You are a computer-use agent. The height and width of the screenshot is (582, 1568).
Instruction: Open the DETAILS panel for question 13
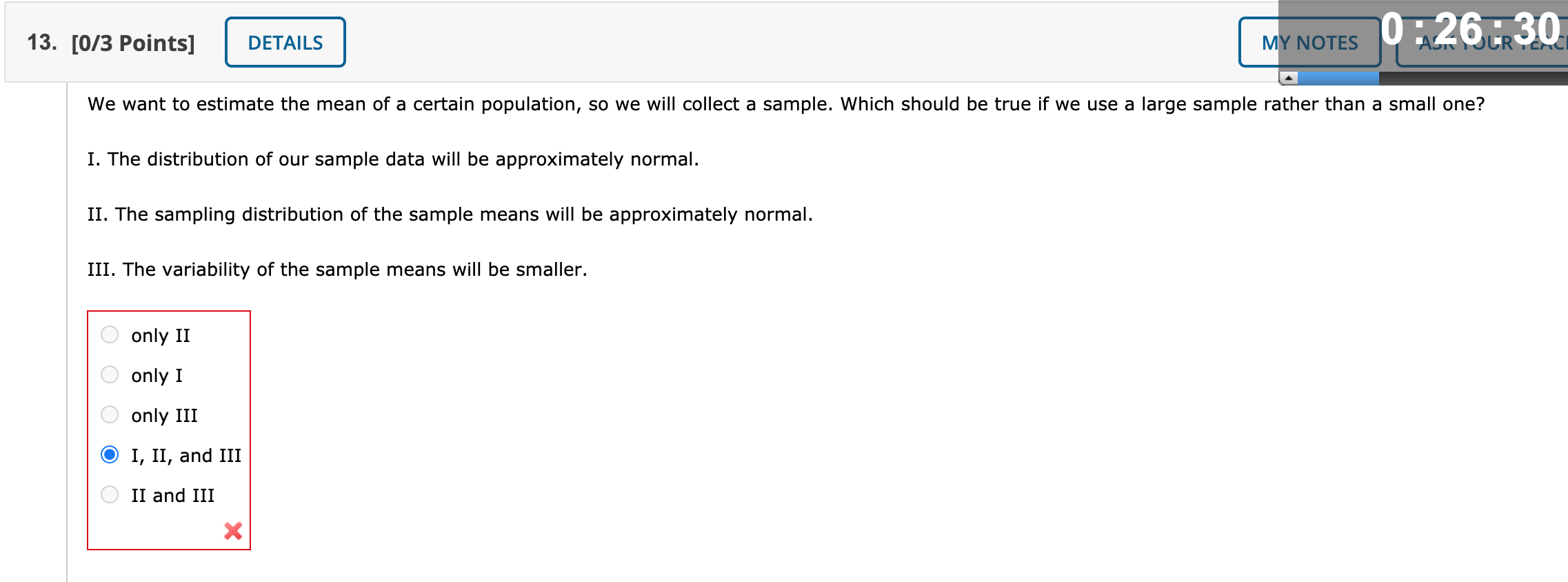coord(285,42)
